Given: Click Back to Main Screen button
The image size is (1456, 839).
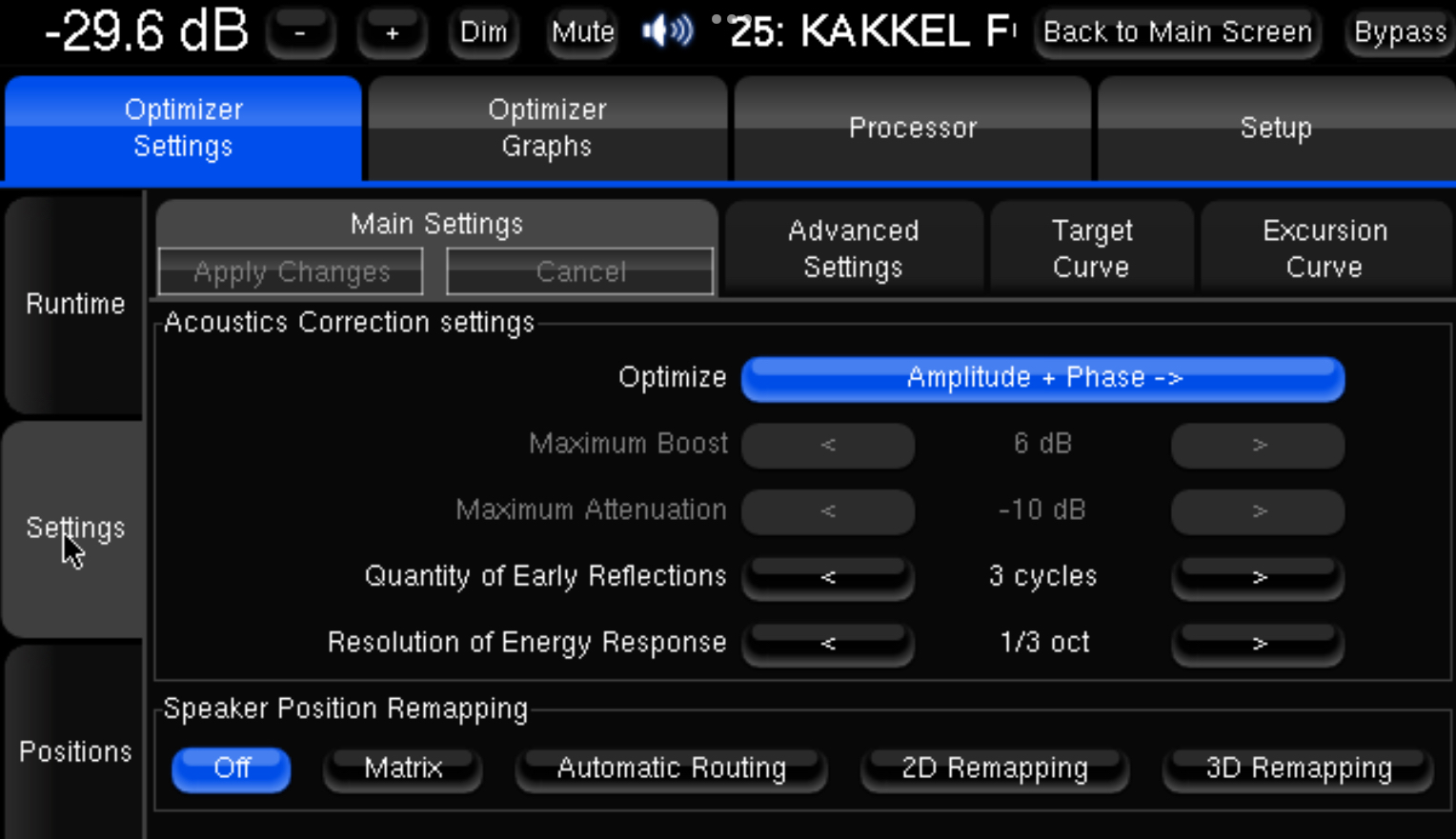Looking at the screenshot, I should tap(1177, 32).
